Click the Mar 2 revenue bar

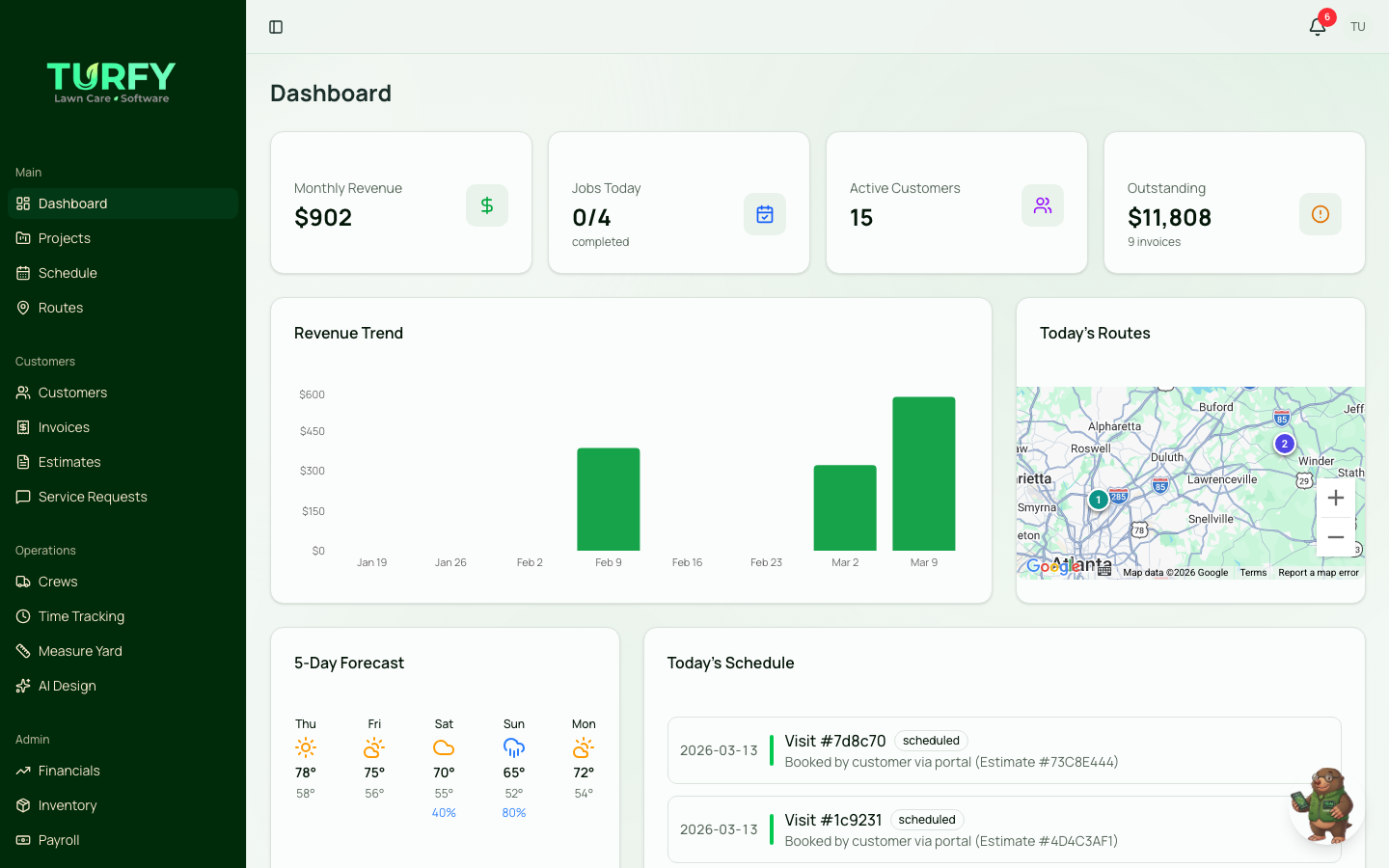pos(845,508)
